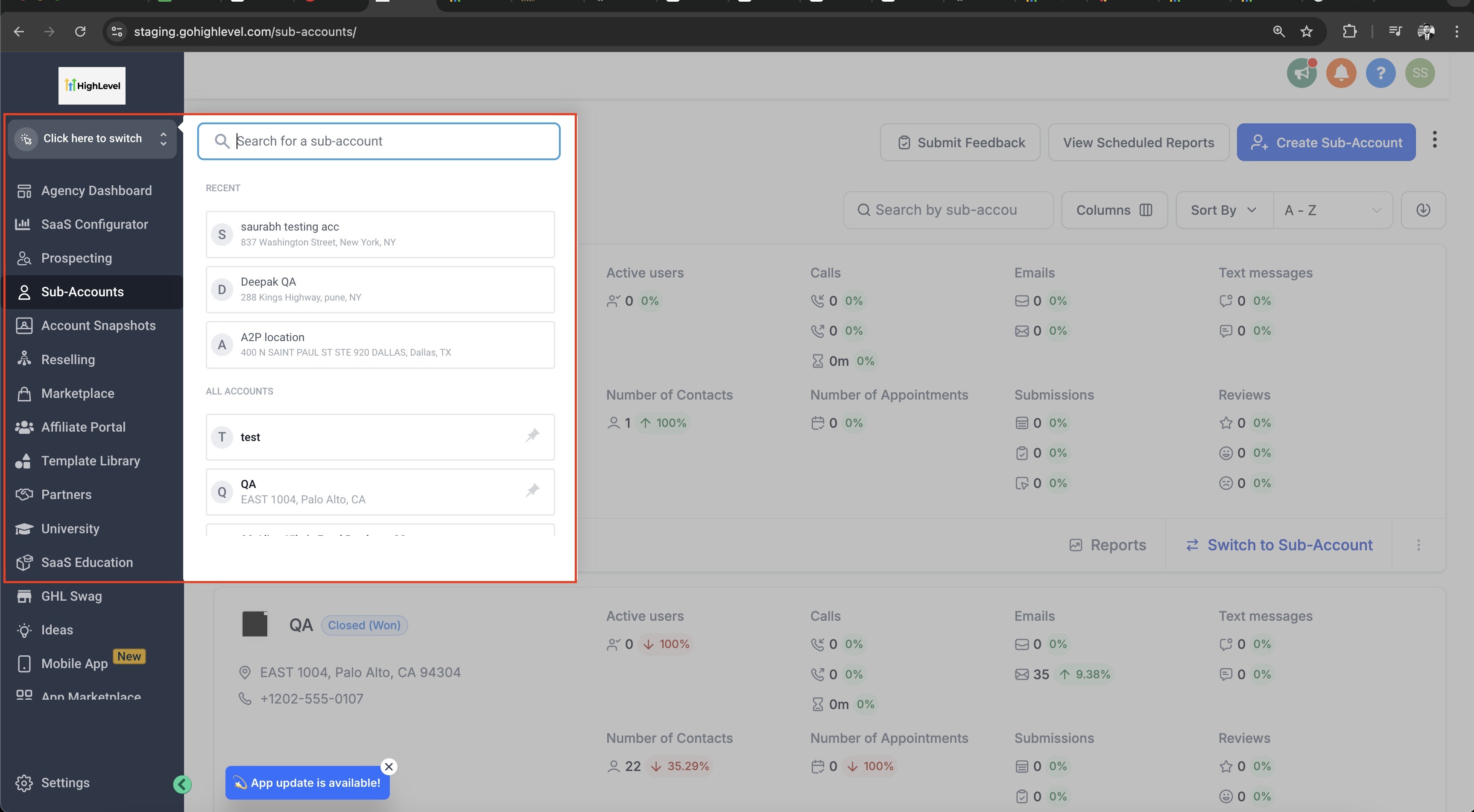1474x812 pixels.
Task: Pin the QA account in list
Action: click(532, 491)
